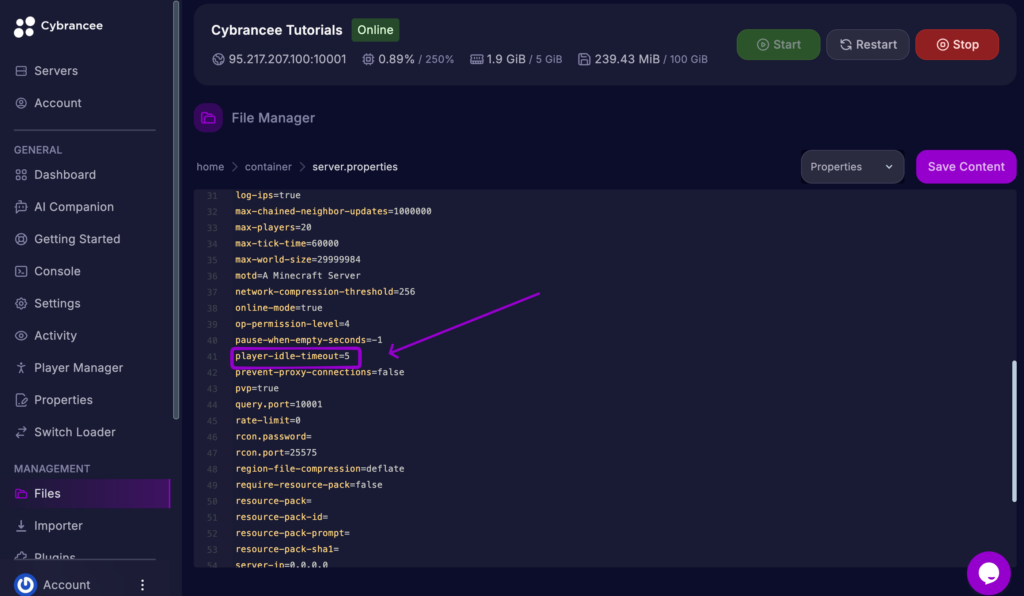This screenshot has height=596, width=1024.
Task: Open the account three-dot menu
Action: coord(142,585)
